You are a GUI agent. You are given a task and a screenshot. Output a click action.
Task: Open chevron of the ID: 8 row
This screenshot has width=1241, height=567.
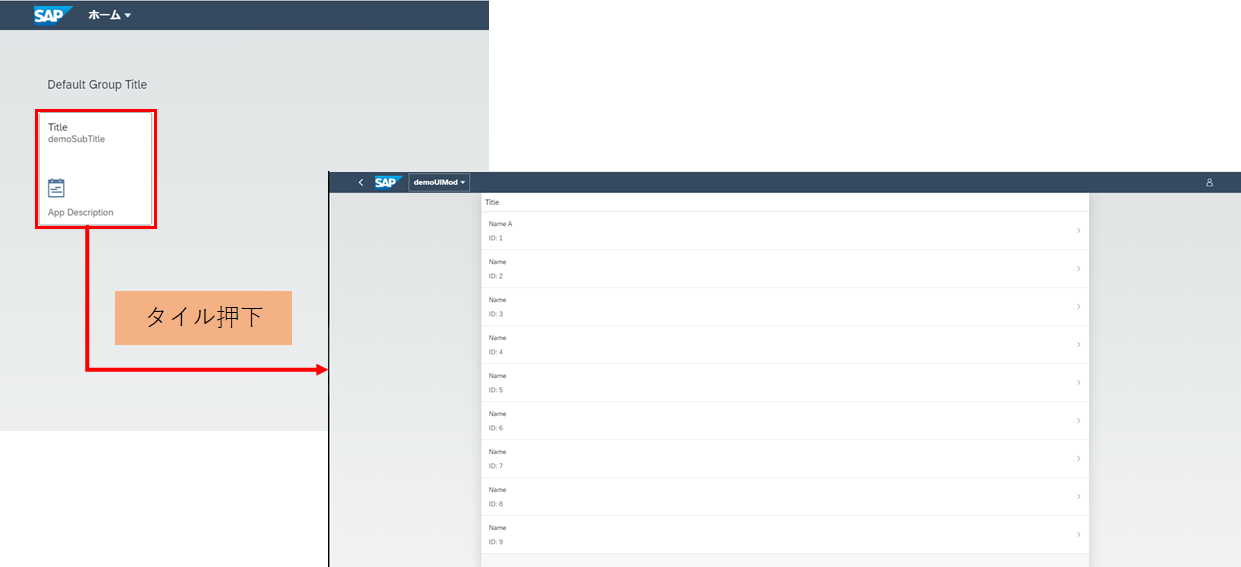1078,497
